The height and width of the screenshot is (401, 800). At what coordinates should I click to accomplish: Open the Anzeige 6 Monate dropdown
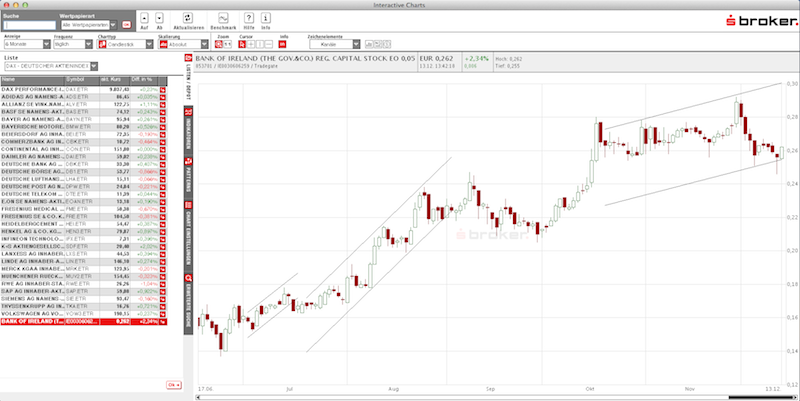click(28, 44)
